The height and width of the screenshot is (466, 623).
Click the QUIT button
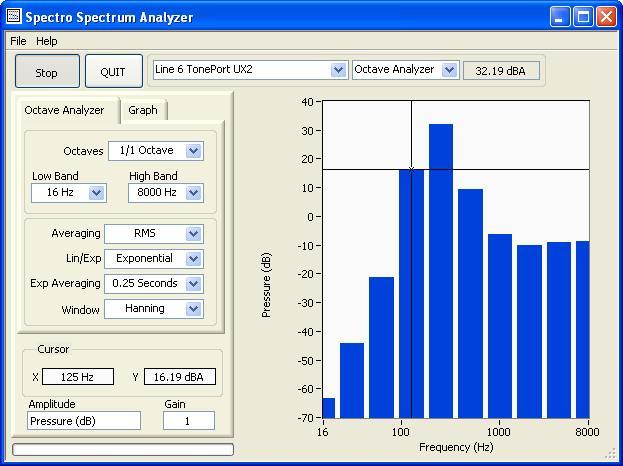pos(113,72)
